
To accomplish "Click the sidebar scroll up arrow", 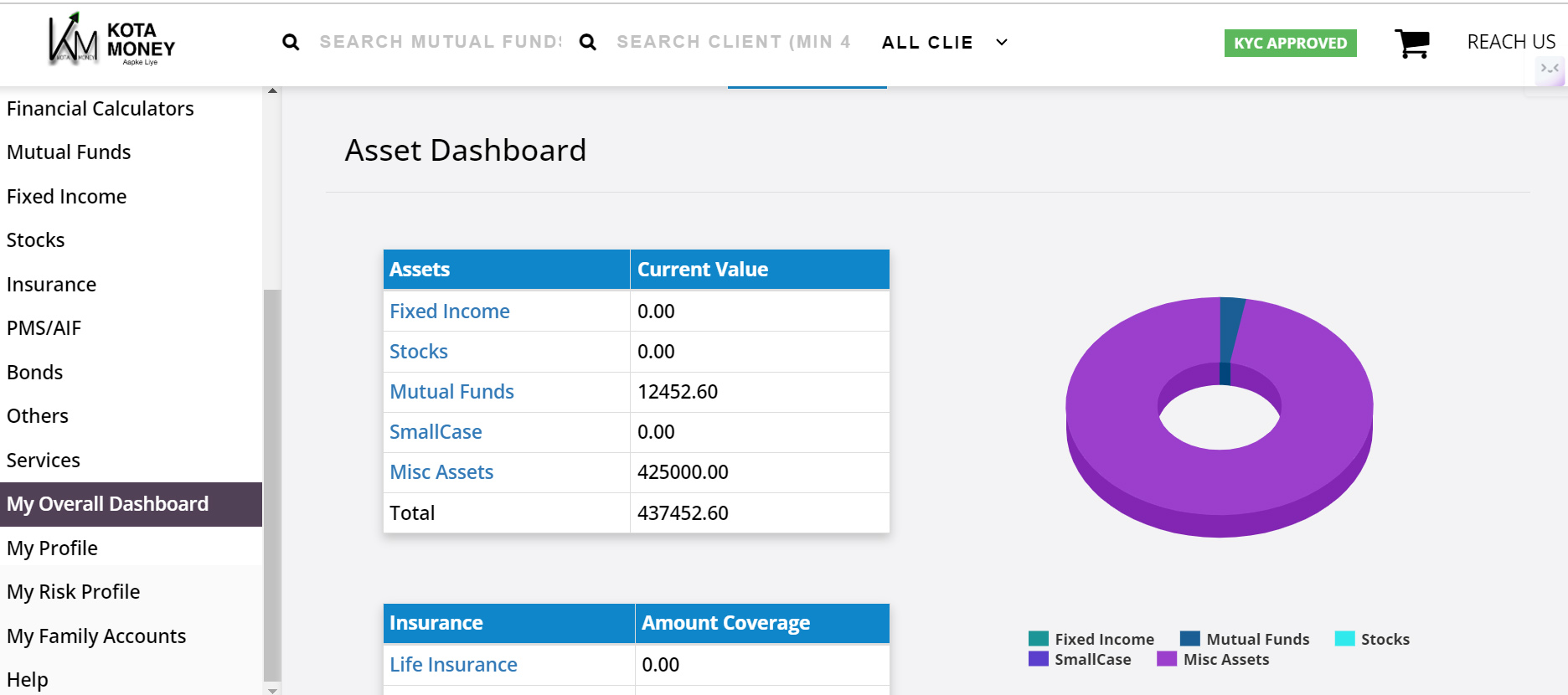I will coord(272,90).
